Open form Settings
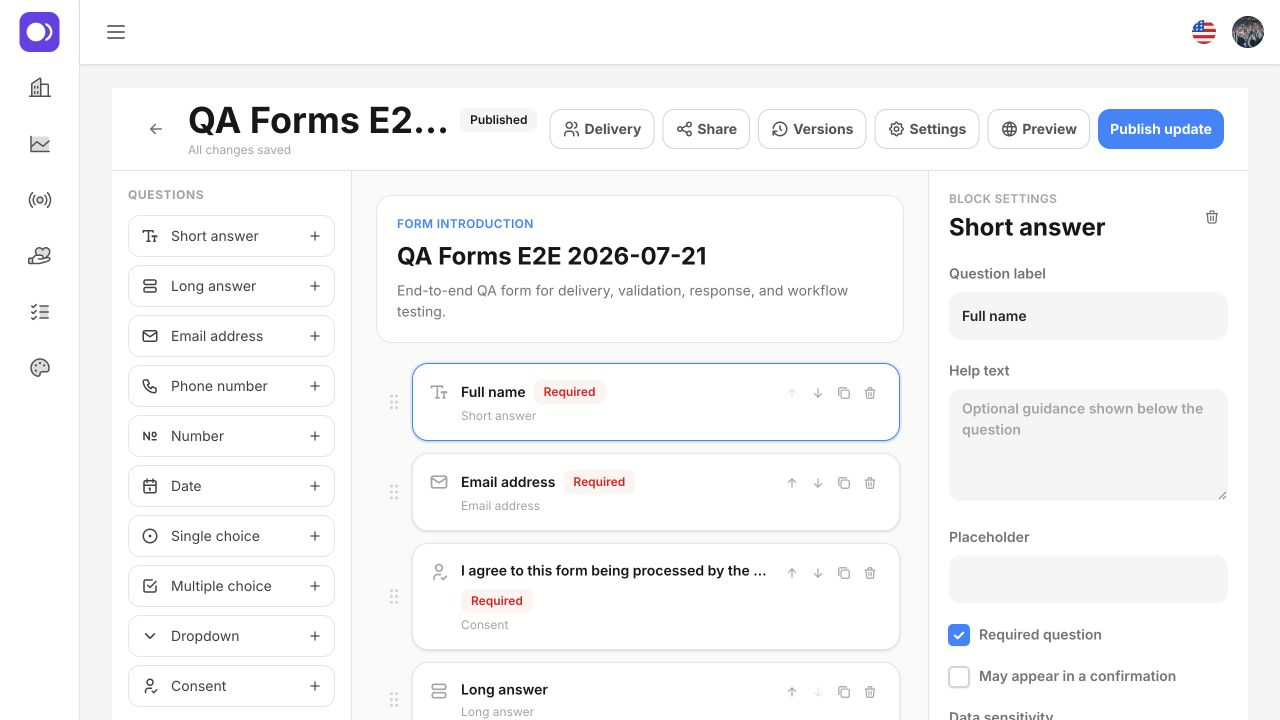This screenshot has width=1280, height=720. coord(927,129)
